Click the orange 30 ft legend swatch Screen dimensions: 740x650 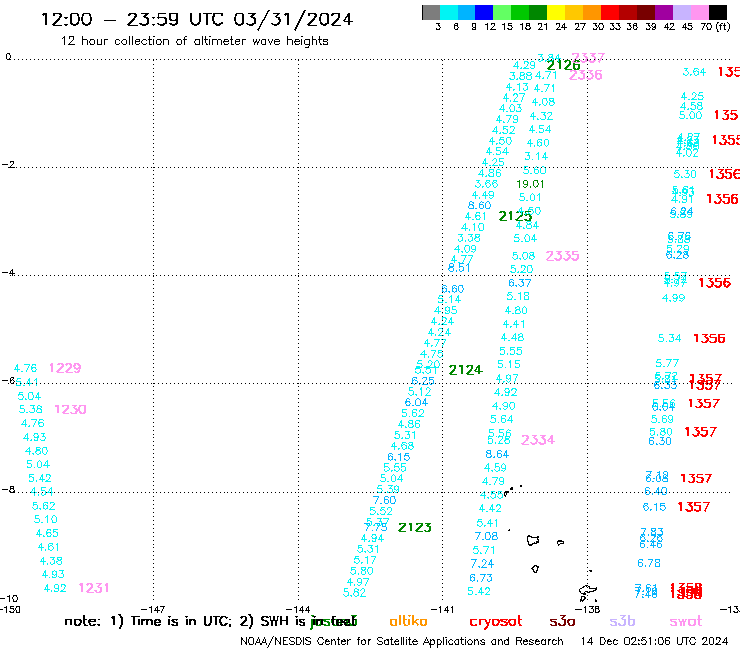[591, 13]
